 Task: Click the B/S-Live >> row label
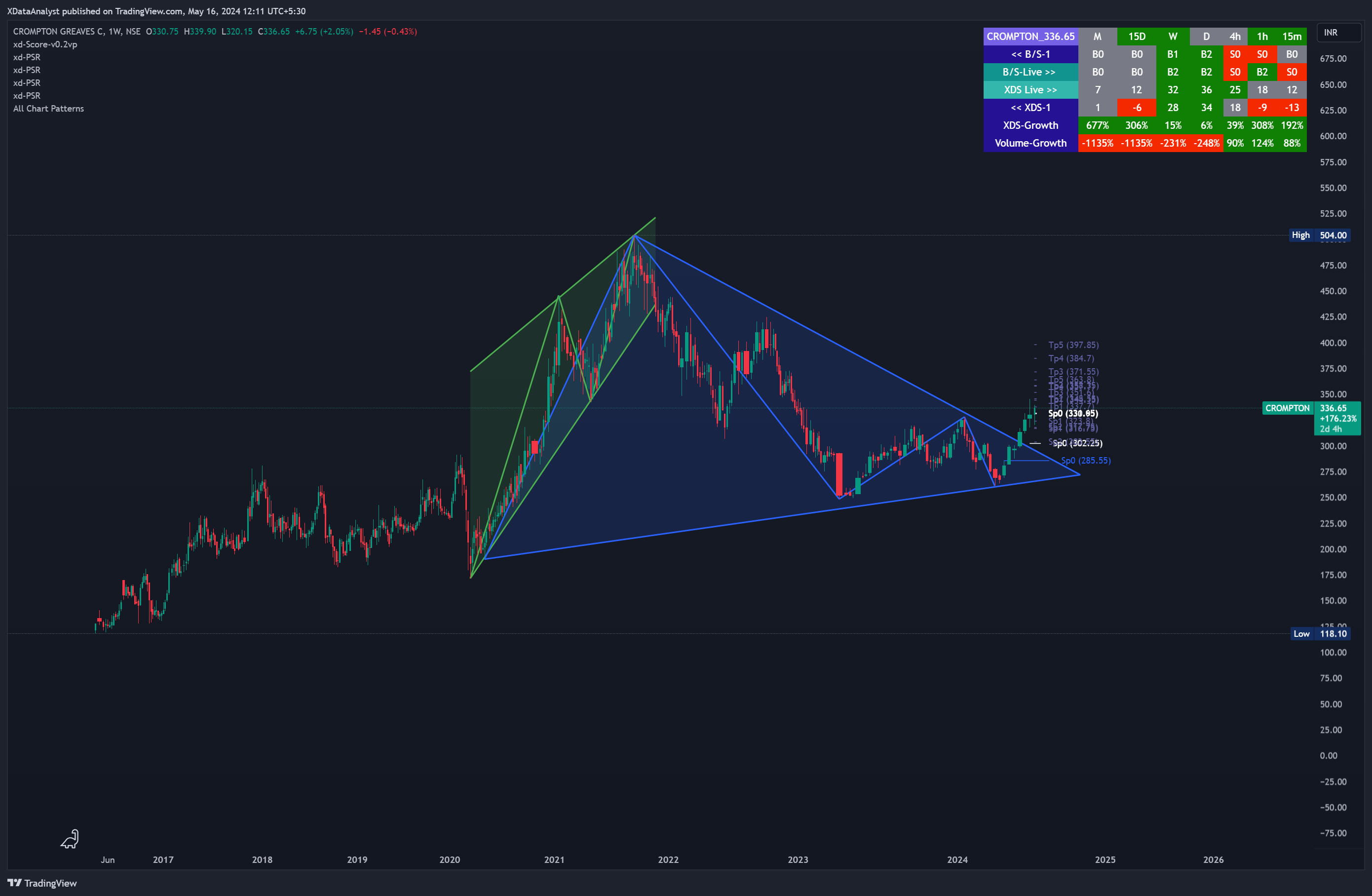tap(1030, 72)
